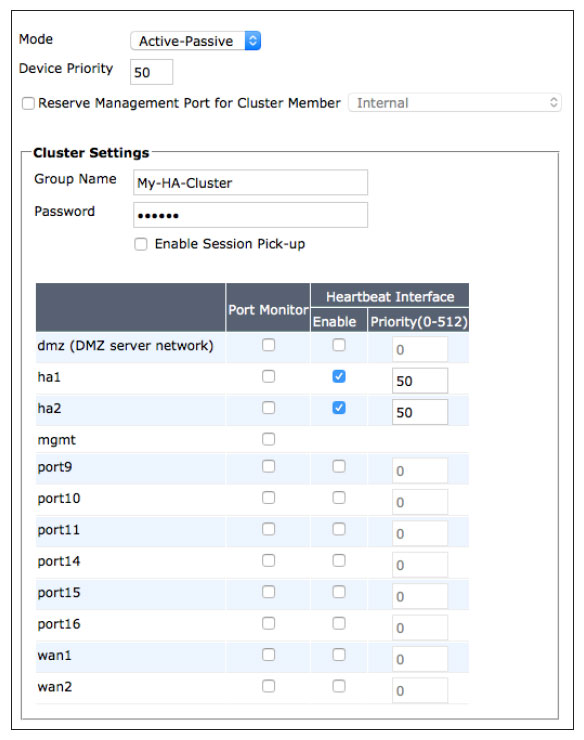Enable heartbeat on port15
The image size is (584, 740).
(x=339, y=592)
